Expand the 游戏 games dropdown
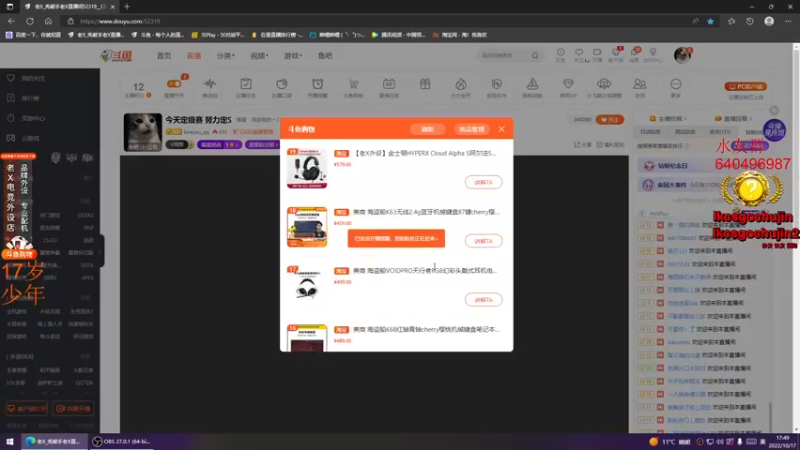Screen dimensions: 800x450 point(293,56)
